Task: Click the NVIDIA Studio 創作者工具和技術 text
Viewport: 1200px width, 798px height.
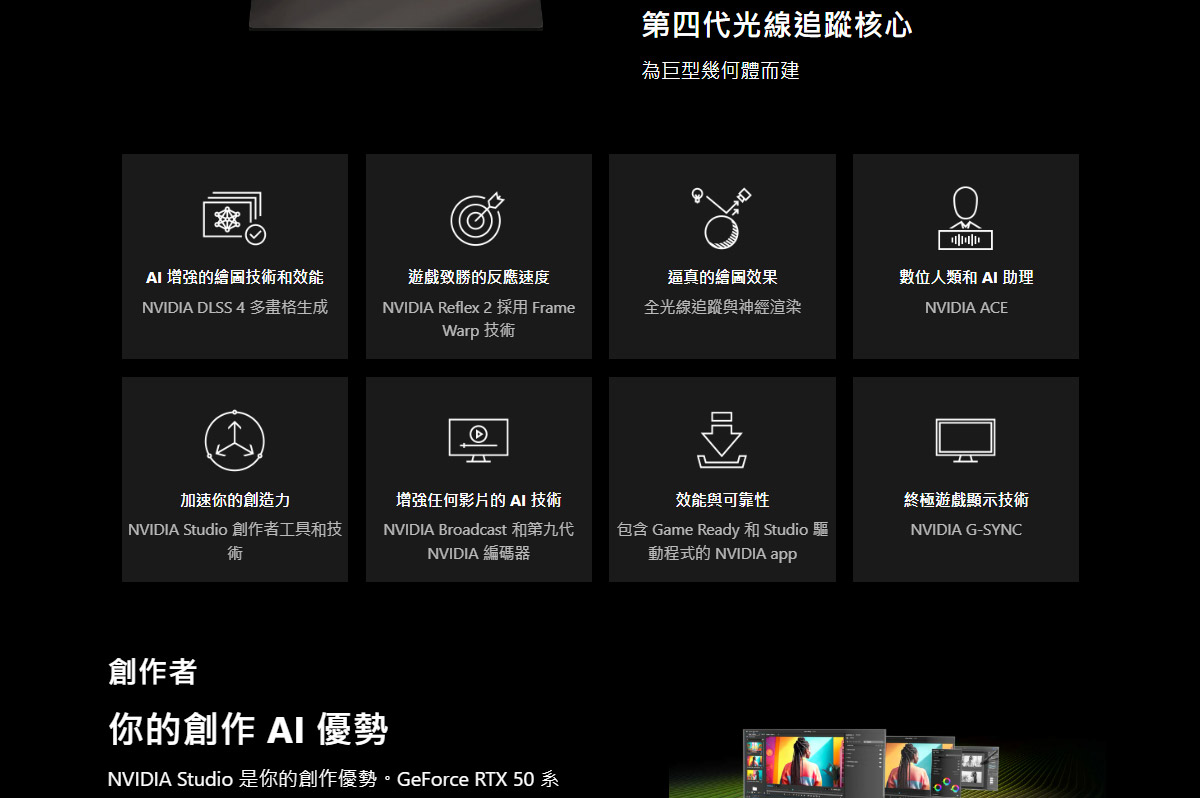Action: tap(235, 541)
